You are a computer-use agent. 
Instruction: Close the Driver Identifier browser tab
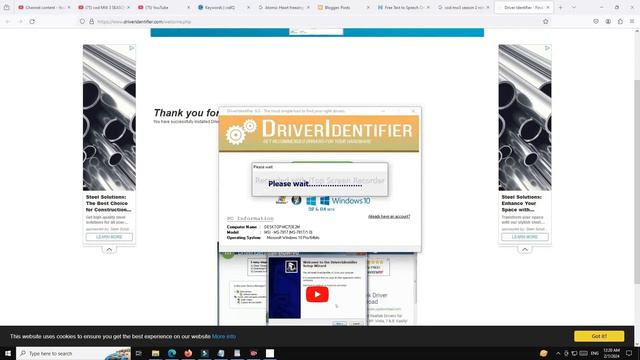point(548,7)
